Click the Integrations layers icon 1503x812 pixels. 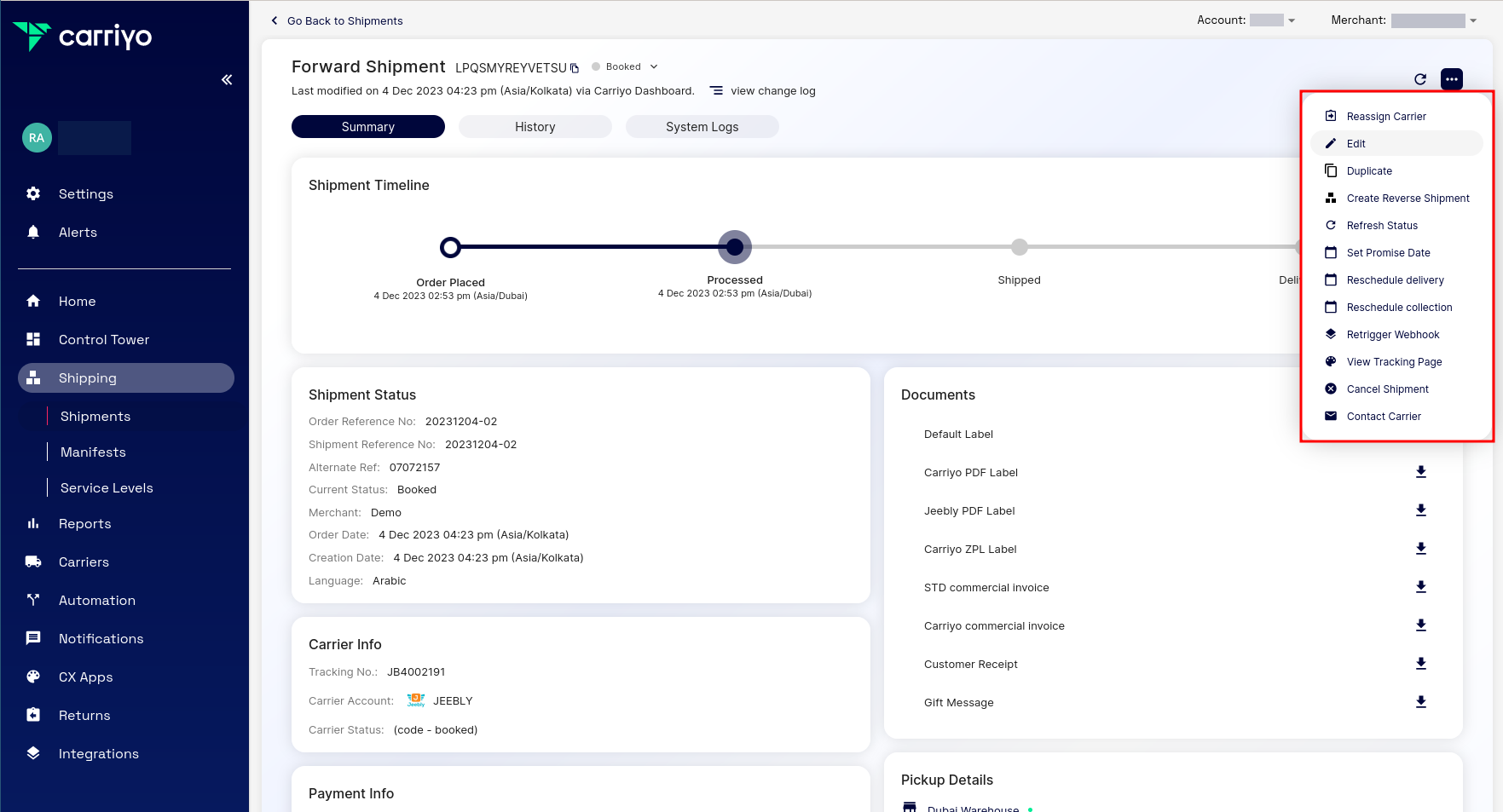click(x=33, y=753)
